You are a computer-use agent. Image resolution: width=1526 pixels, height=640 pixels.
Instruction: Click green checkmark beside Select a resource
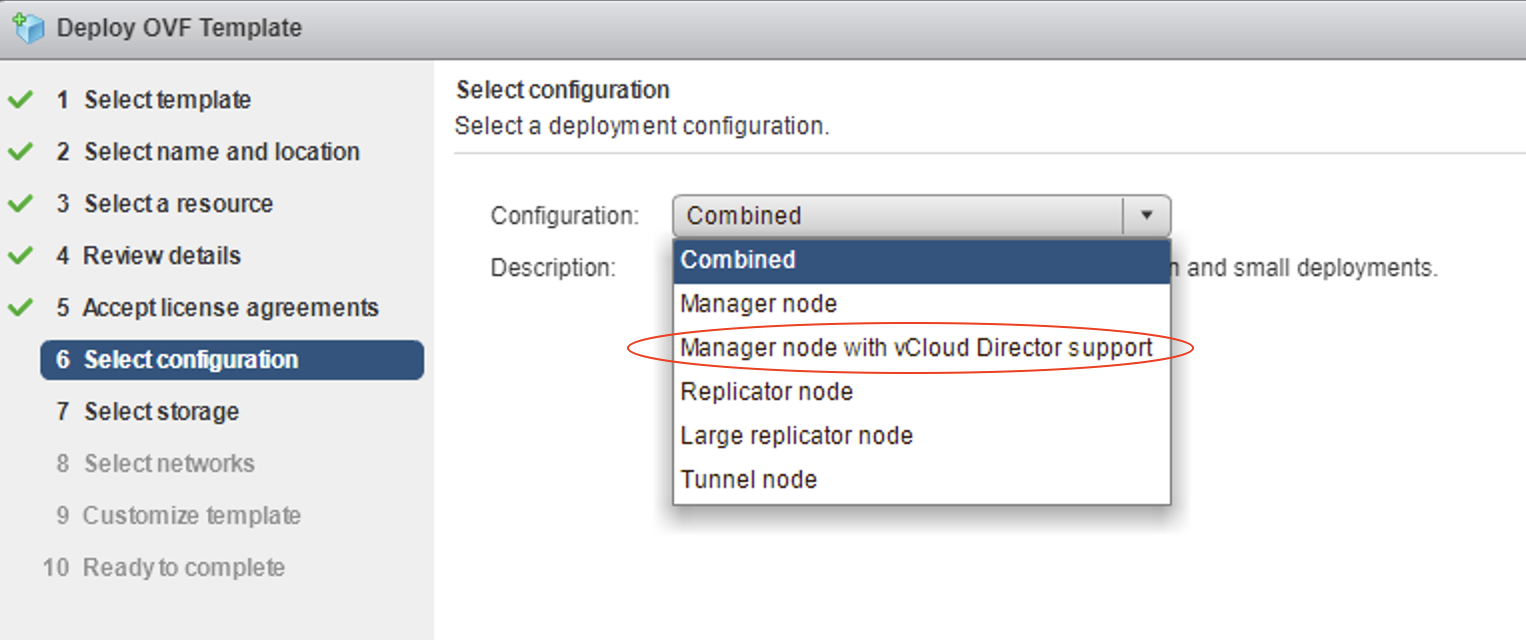(x=20, y=204)
